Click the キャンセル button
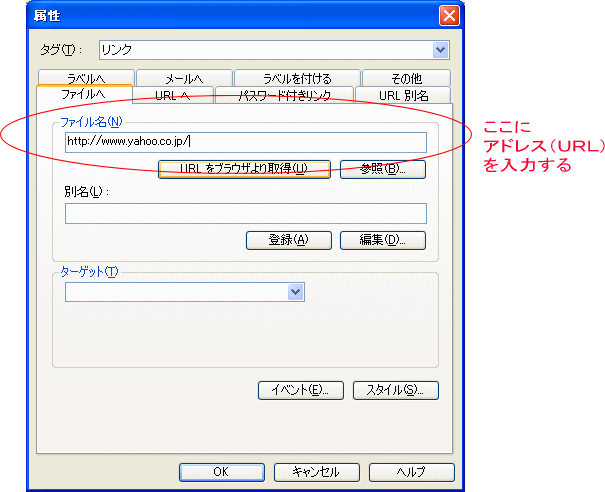 pos(317,472)
